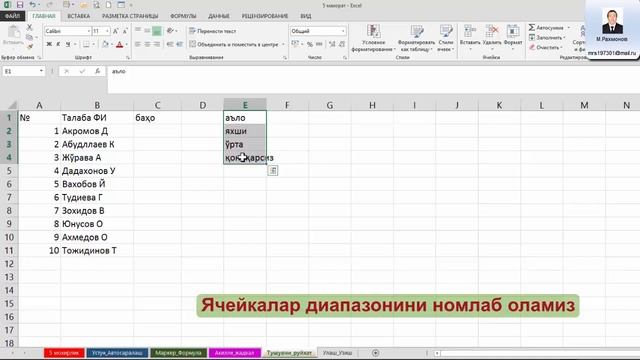This screenshot has height=360, width=640.
Task: Toggle Перенести текст (wrap text)
Action: pyautogui.click(x=213, y=31)
